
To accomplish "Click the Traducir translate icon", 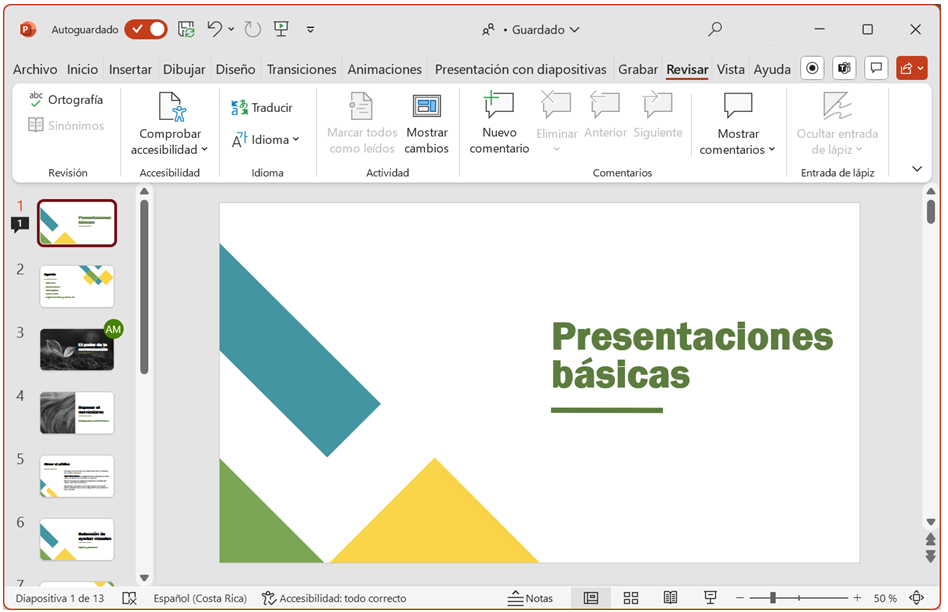I will pos(240,108).
